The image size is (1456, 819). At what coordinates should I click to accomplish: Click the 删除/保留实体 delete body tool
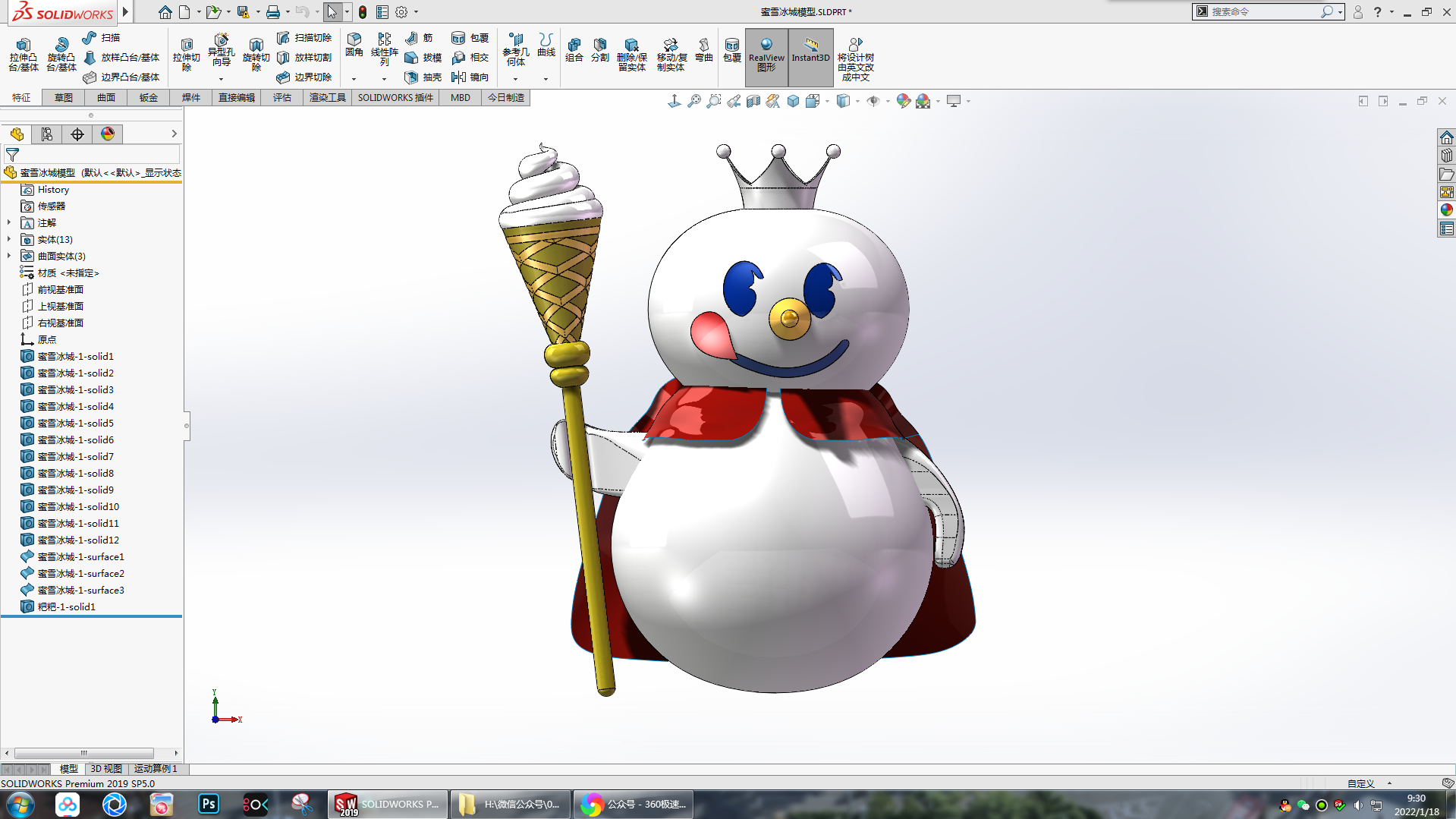(x=631, y=55)
